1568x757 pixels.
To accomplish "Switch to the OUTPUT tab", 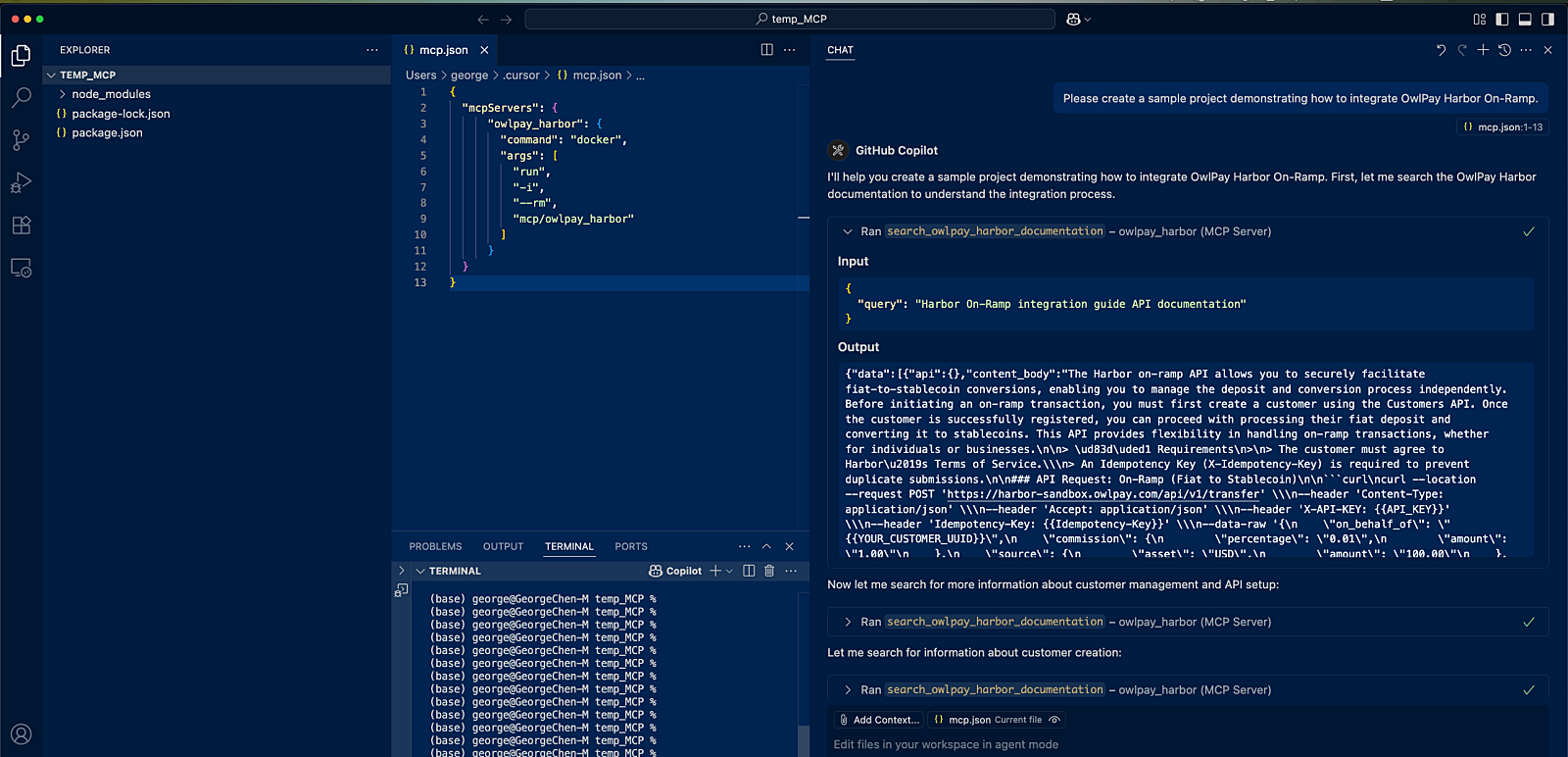I will [x=503, y=546].
